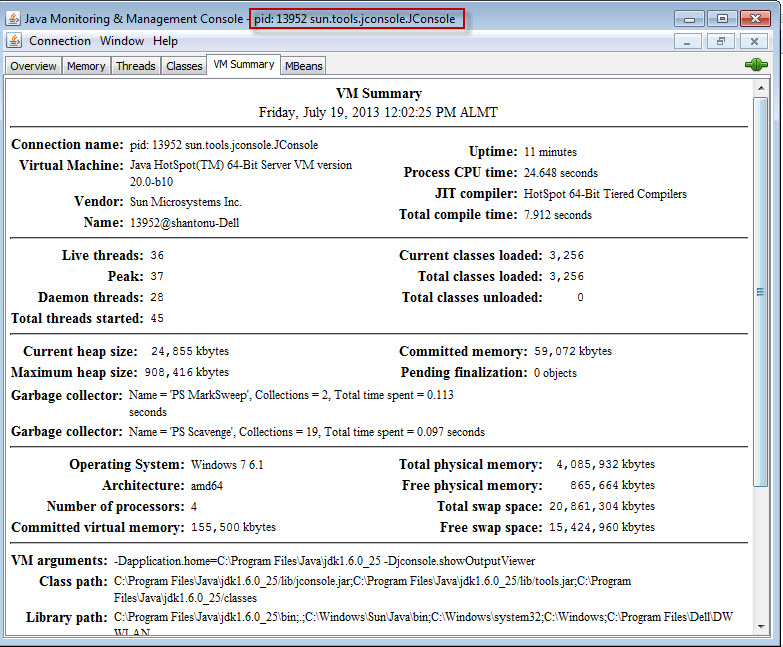Open the Window menu
This screenshot has height=647, width=783.
tap(122, 41)
